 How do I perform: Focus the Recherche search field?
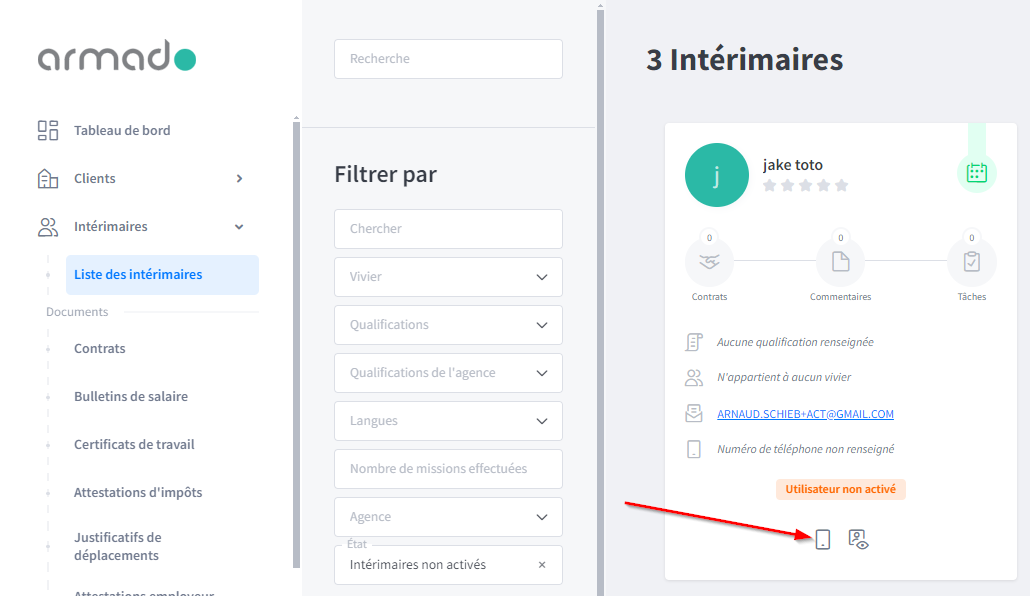(448, 58)
